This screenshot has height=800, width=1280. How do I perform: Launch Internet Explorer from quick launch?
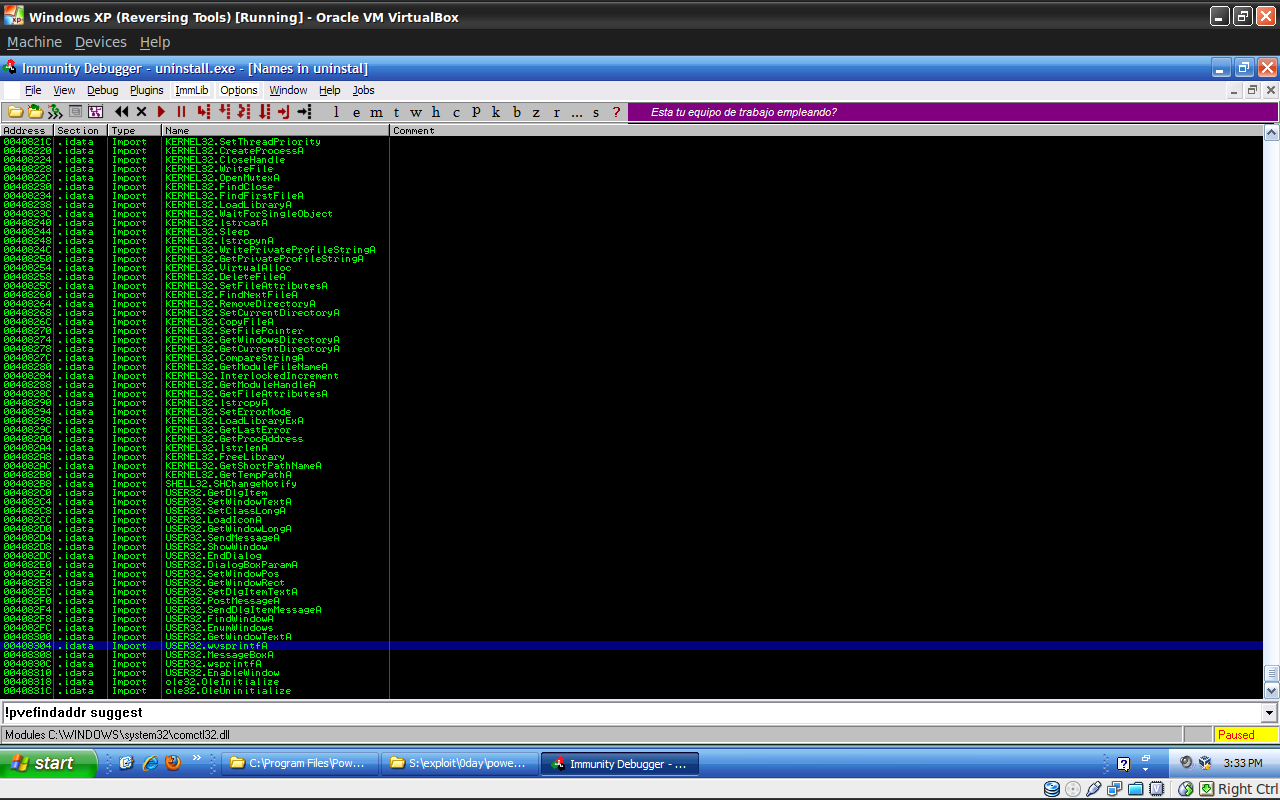150,763
